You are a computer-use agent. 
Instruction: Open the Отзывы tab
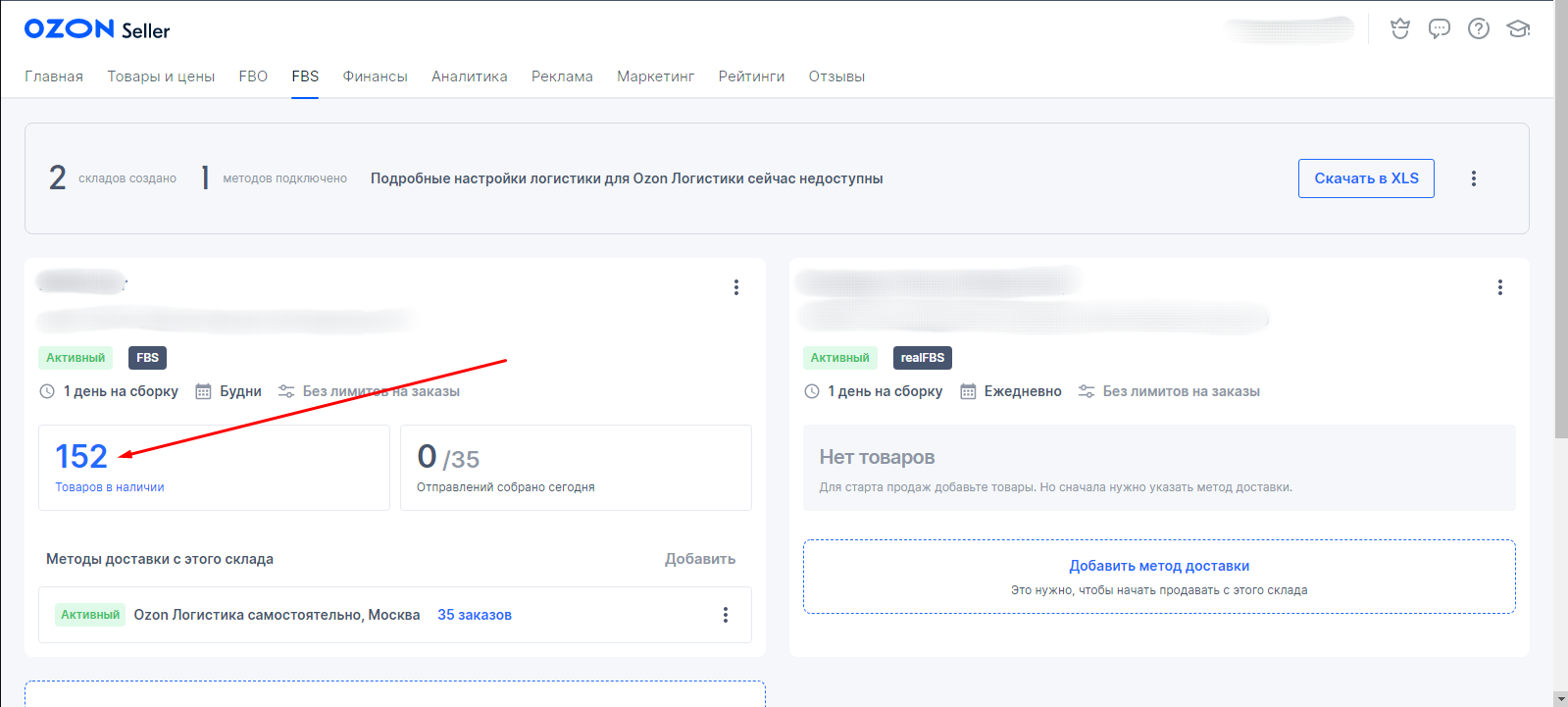tap(836, 76)
